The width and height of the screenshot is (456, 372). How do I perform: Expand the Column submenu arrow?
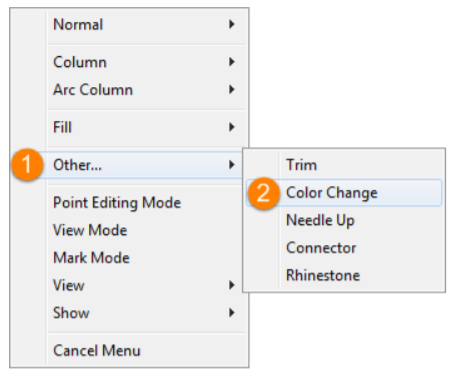pos(232,62)
